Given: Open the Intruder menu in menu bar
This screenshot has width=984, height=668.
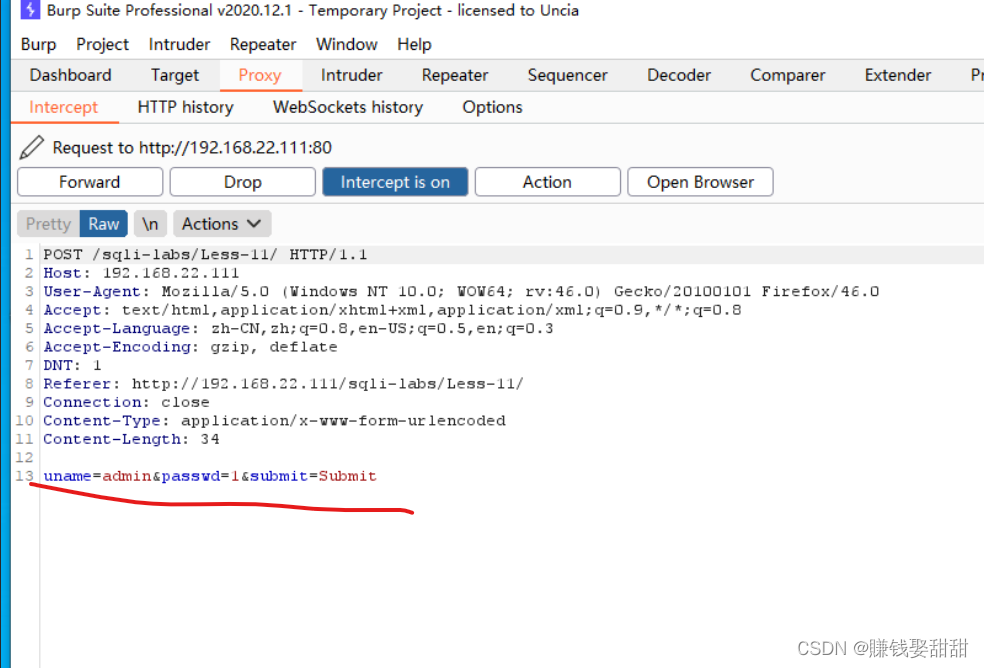Looking at the screenshot, I should [x=179, y=45].
